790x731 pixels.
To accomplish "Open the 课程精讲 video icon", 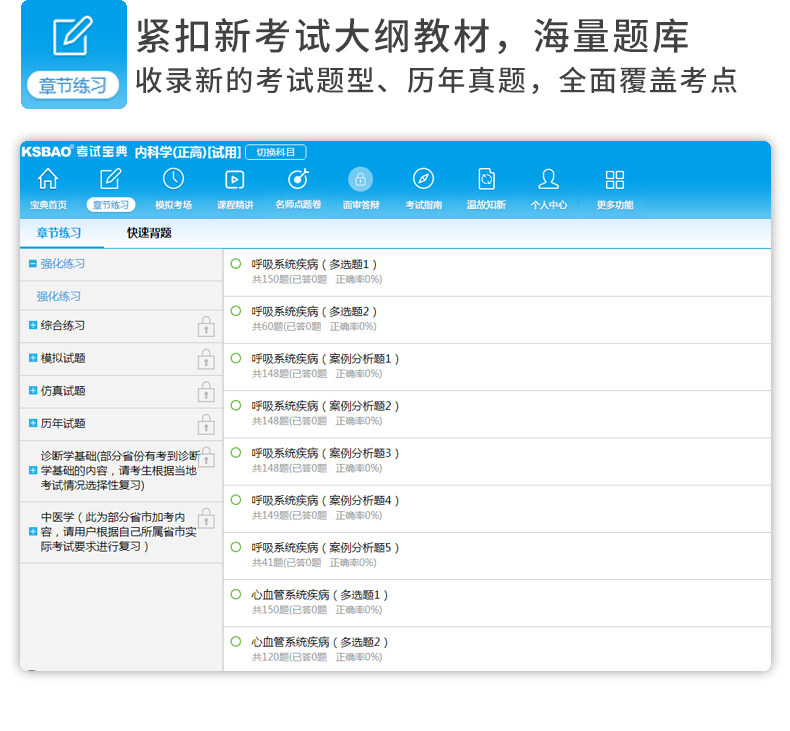I will tap(235, 179).
